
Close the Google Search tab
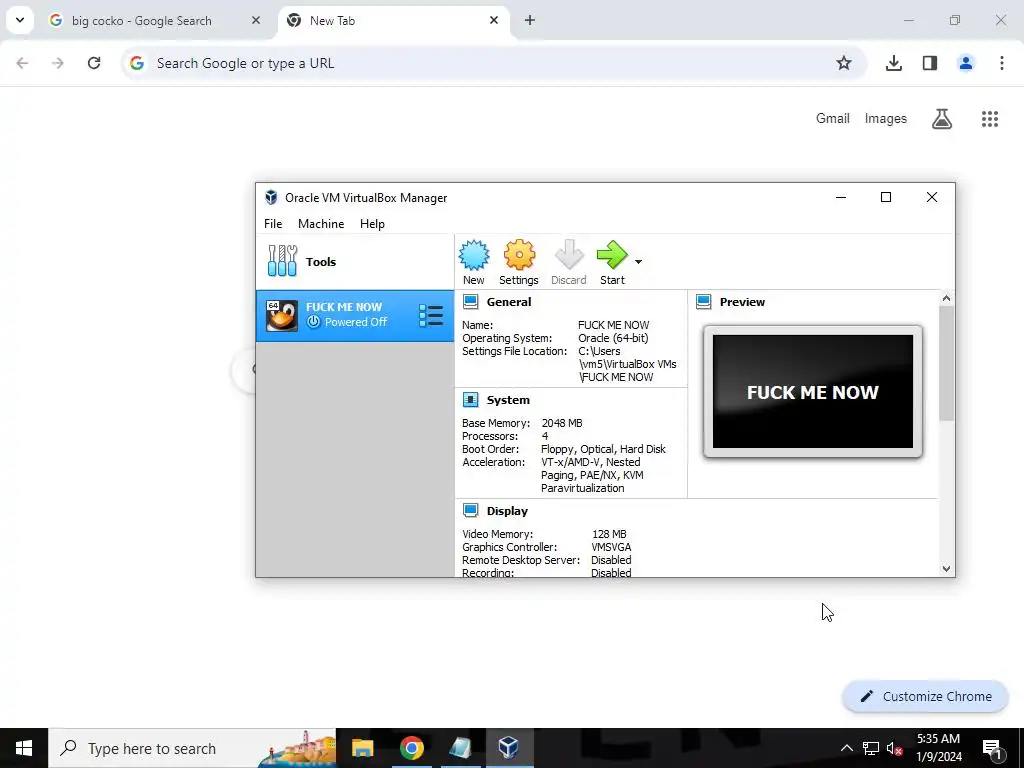click(255, 20)
